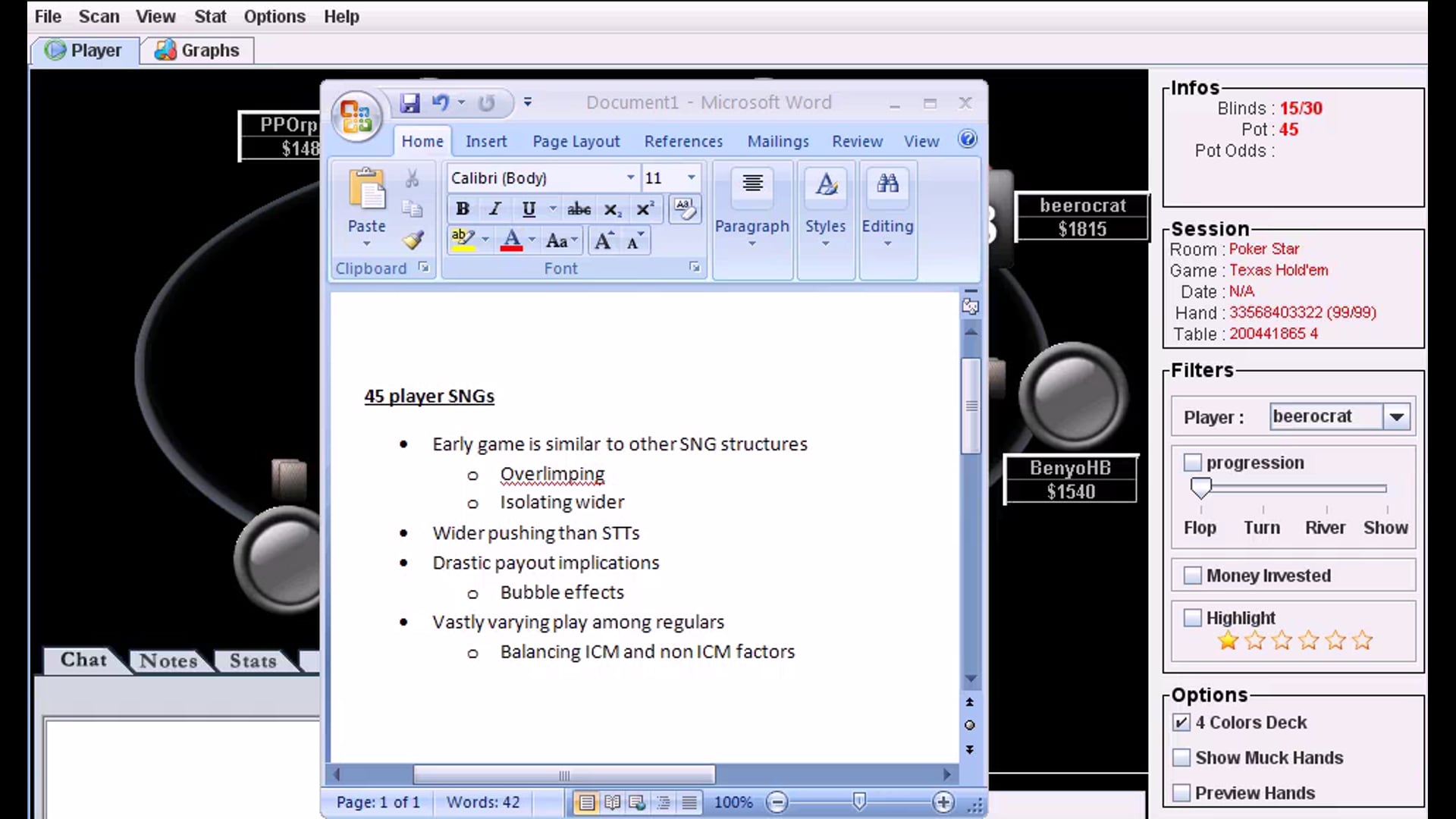This screenshot has width=1456, height=819.
Task: Open the Scan menu
Action: click(x=99, y=17)
